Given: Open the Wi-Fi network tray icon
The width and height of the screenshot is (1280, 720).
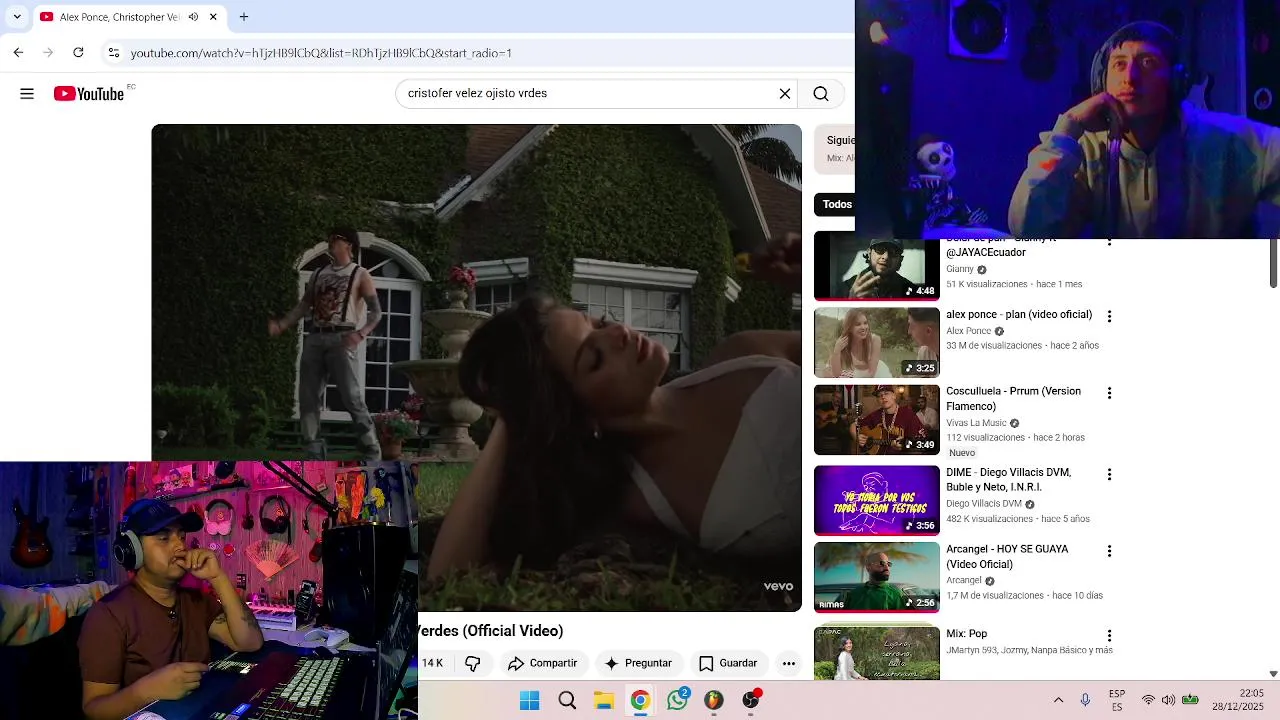Looking at the screenshot, I should coord(1148,700).
